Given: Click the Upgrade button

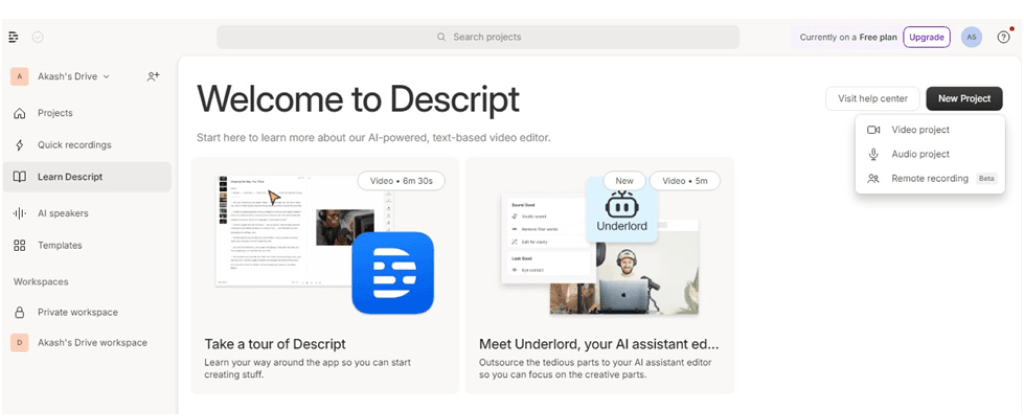Looking at the screenshot, I should pos(926,37).
